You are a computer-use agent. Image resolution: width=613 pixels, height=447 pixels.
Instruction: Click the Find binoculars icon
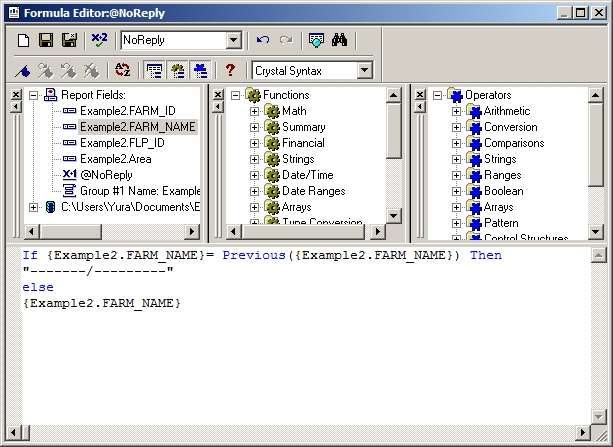pos(339,40)
